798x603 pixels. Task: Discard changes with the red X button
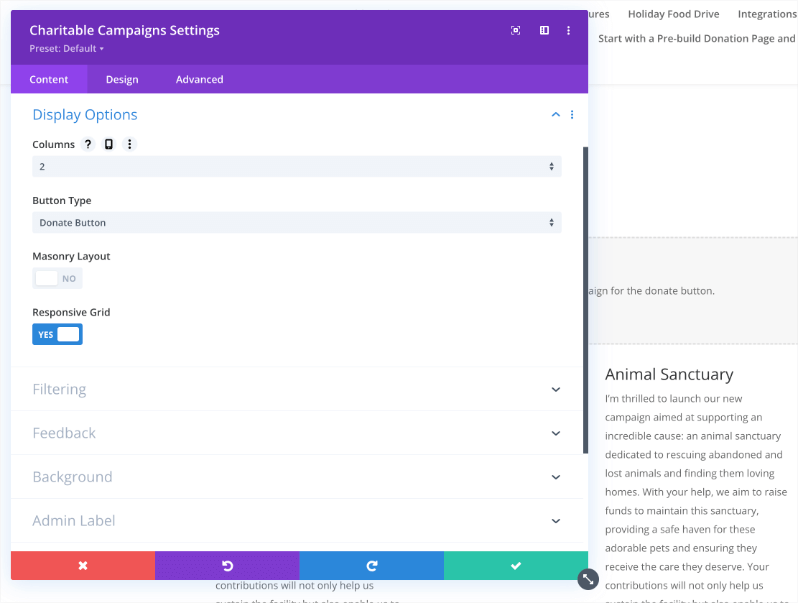(83, 565)
